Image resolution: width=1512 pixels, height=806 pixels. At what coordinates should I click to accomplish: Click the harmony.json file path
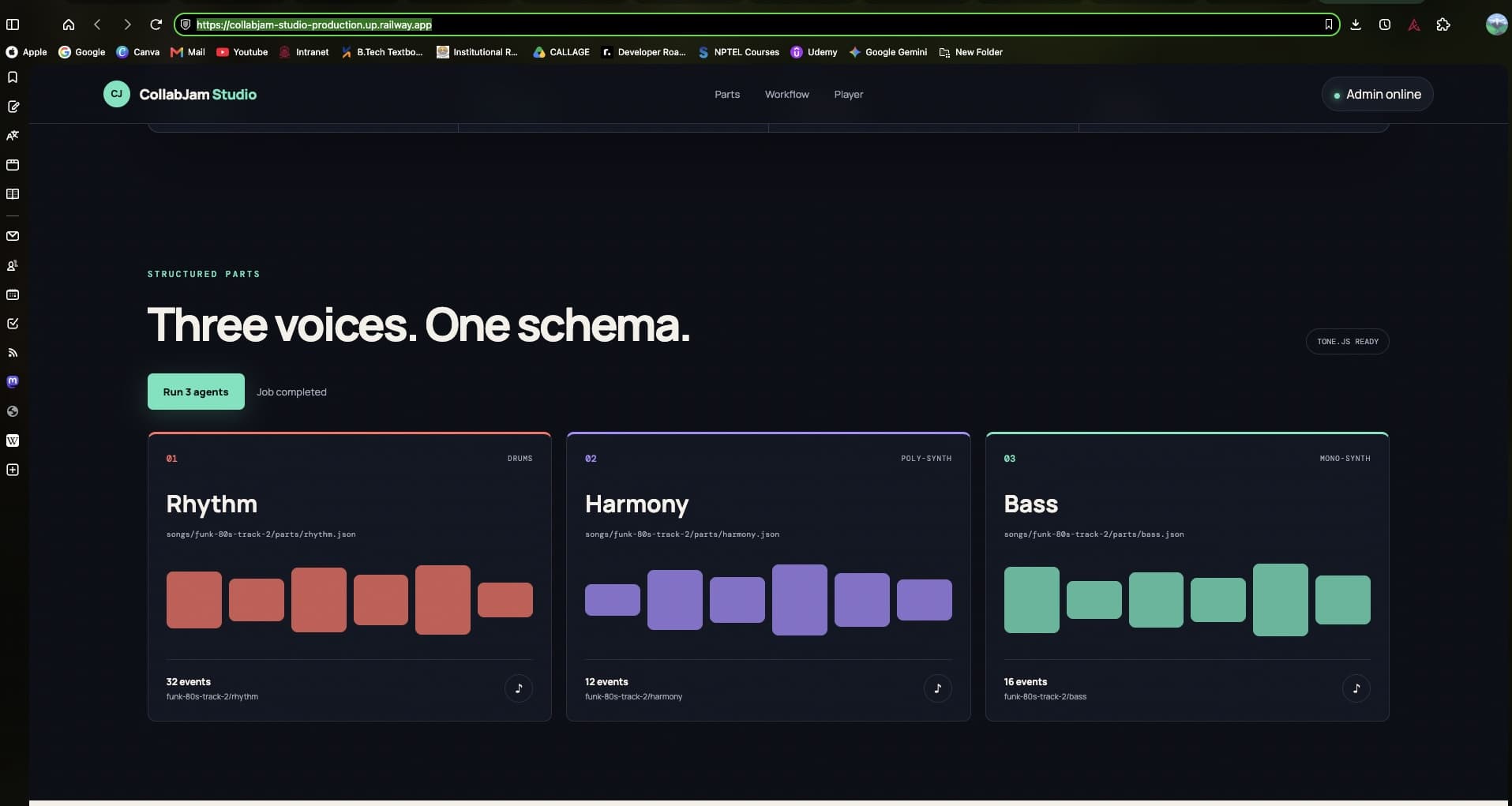point(682,534)
